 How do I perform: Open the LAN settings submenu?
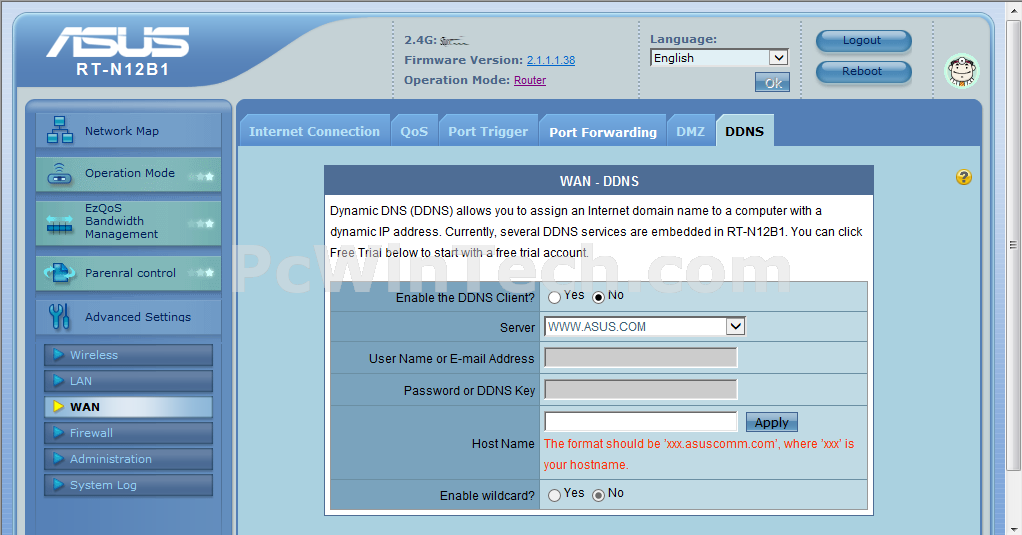pos(128,381)
